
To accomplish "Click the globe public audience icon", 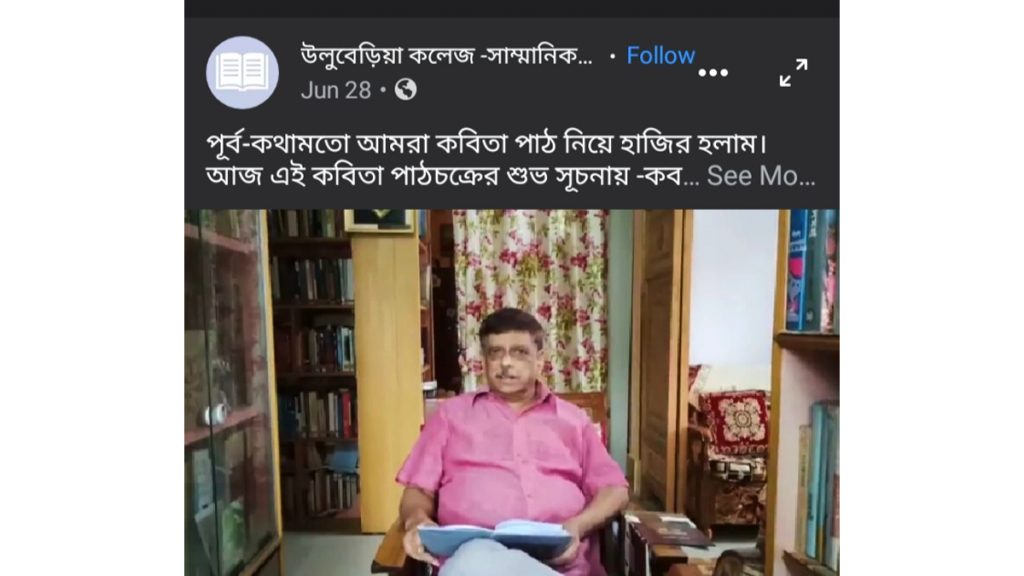I will tap(406, 89).
